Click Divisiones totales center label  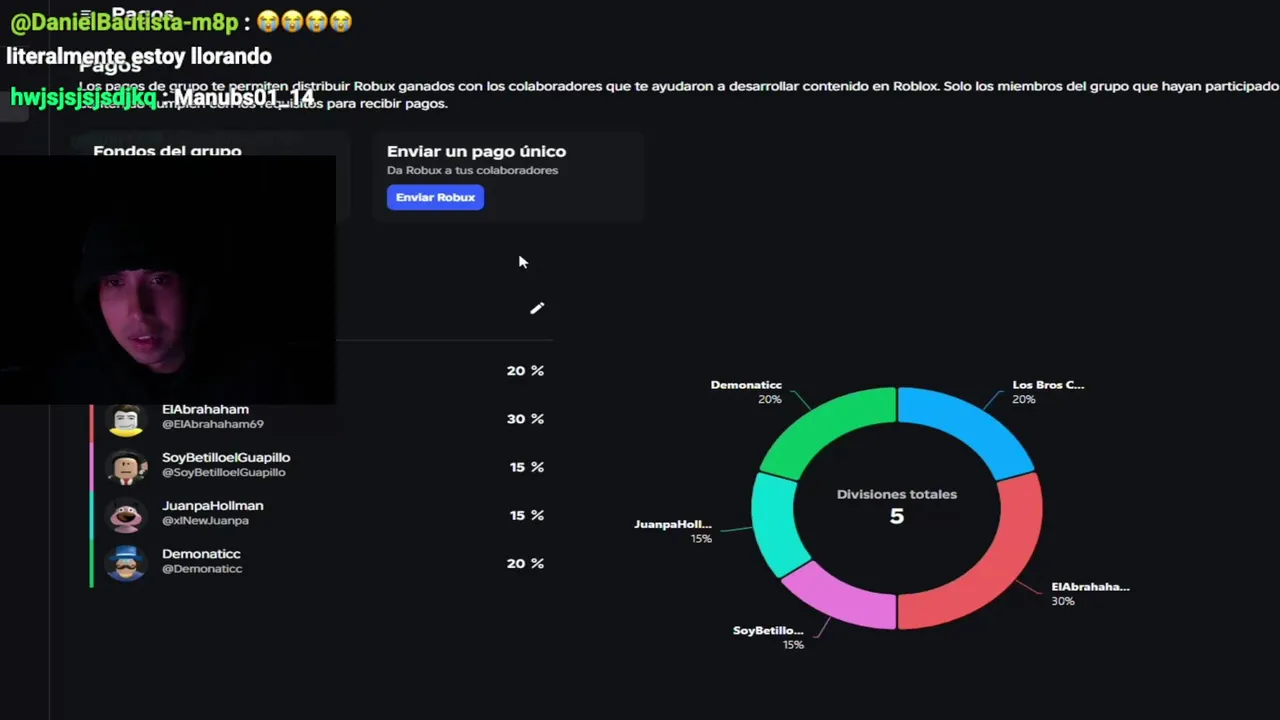click(897, 494)
